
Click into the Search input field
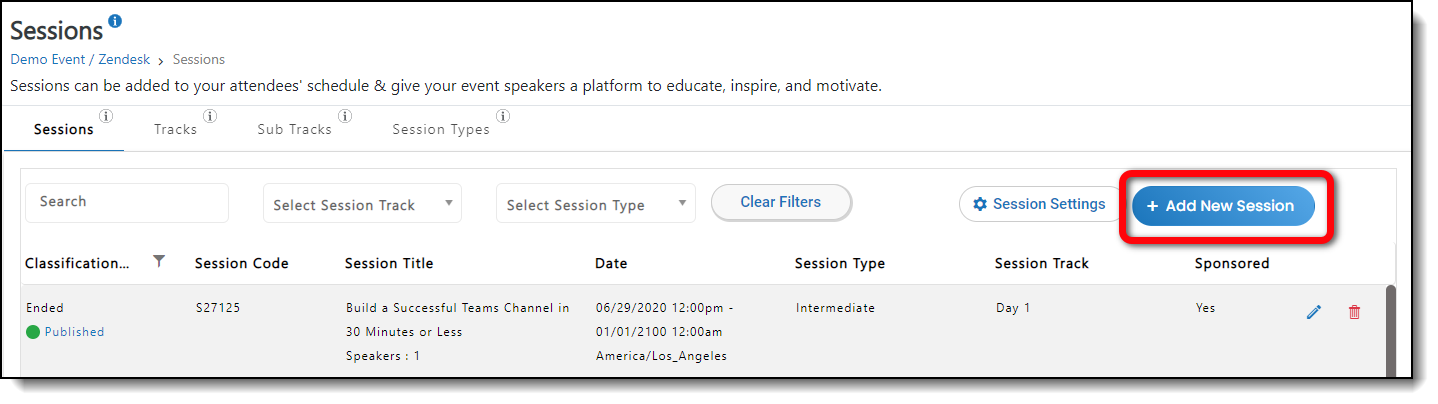click(x=127, y=202)
